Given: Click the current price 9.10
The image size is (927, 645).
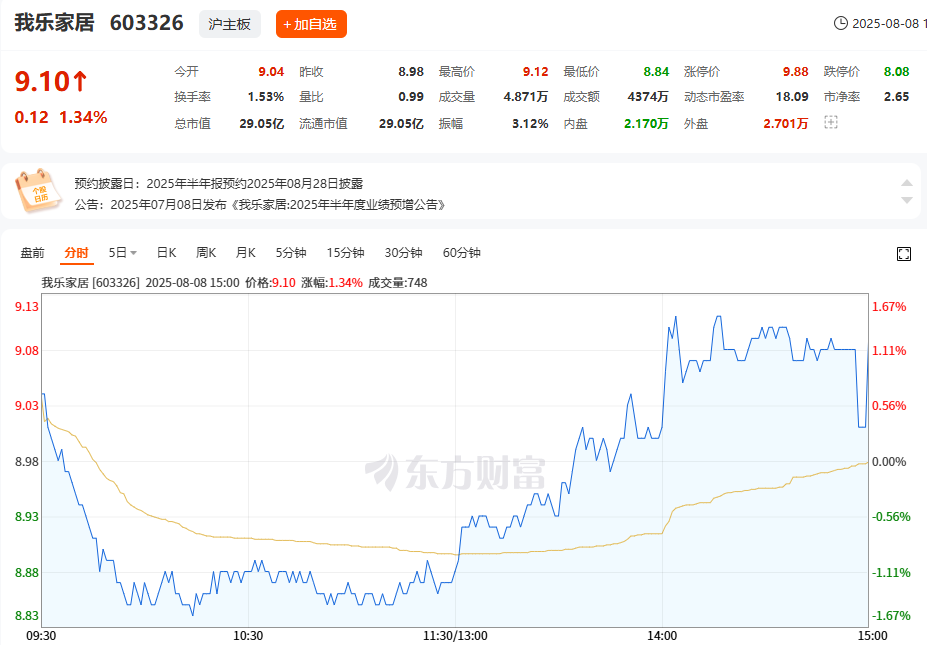Looking at the screenshot, I should pyautogui.click(x=42, y=81).
